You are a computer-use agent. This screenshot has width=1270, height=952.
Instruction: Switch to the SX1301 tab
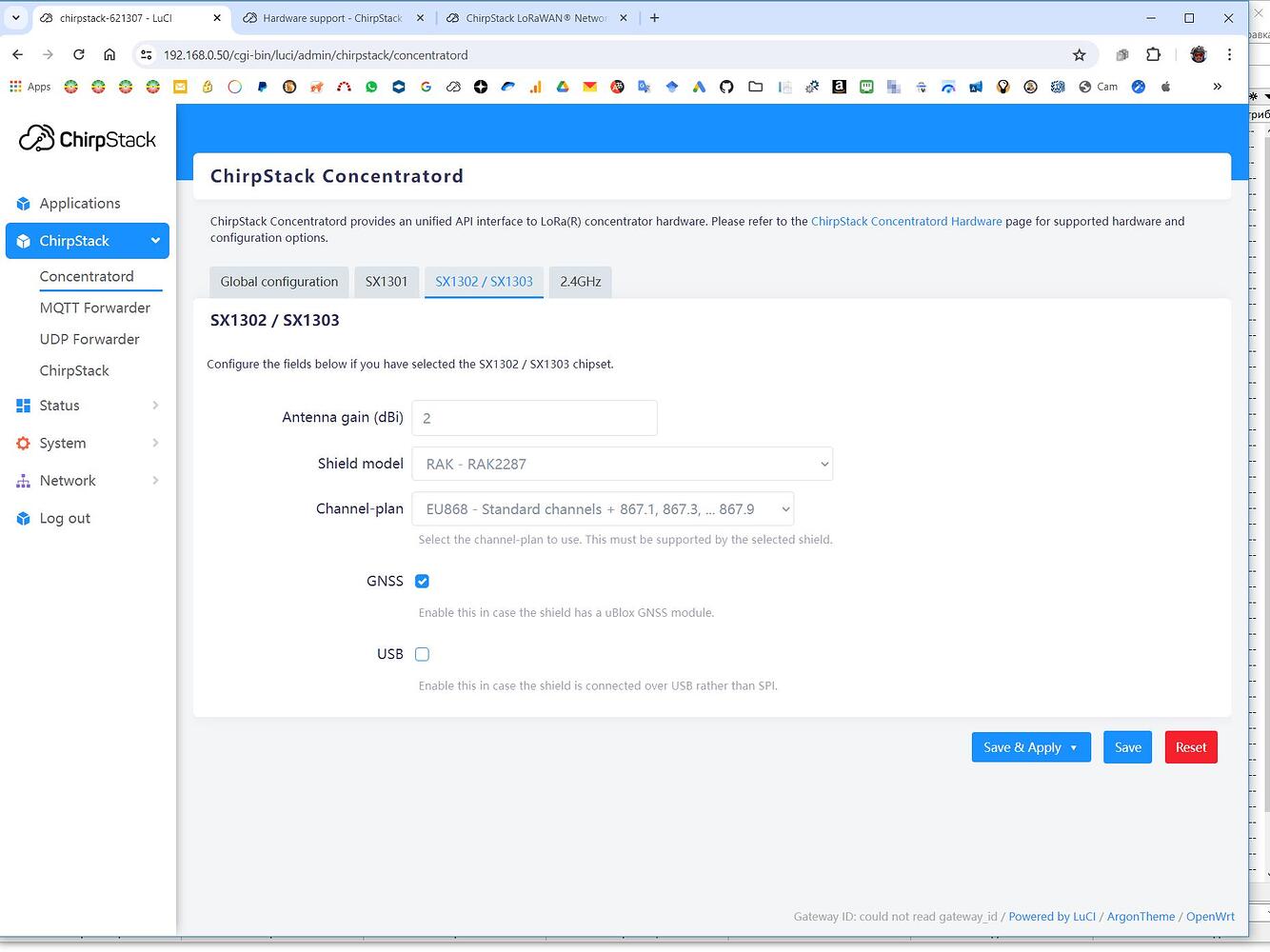(x=387, y=282)
